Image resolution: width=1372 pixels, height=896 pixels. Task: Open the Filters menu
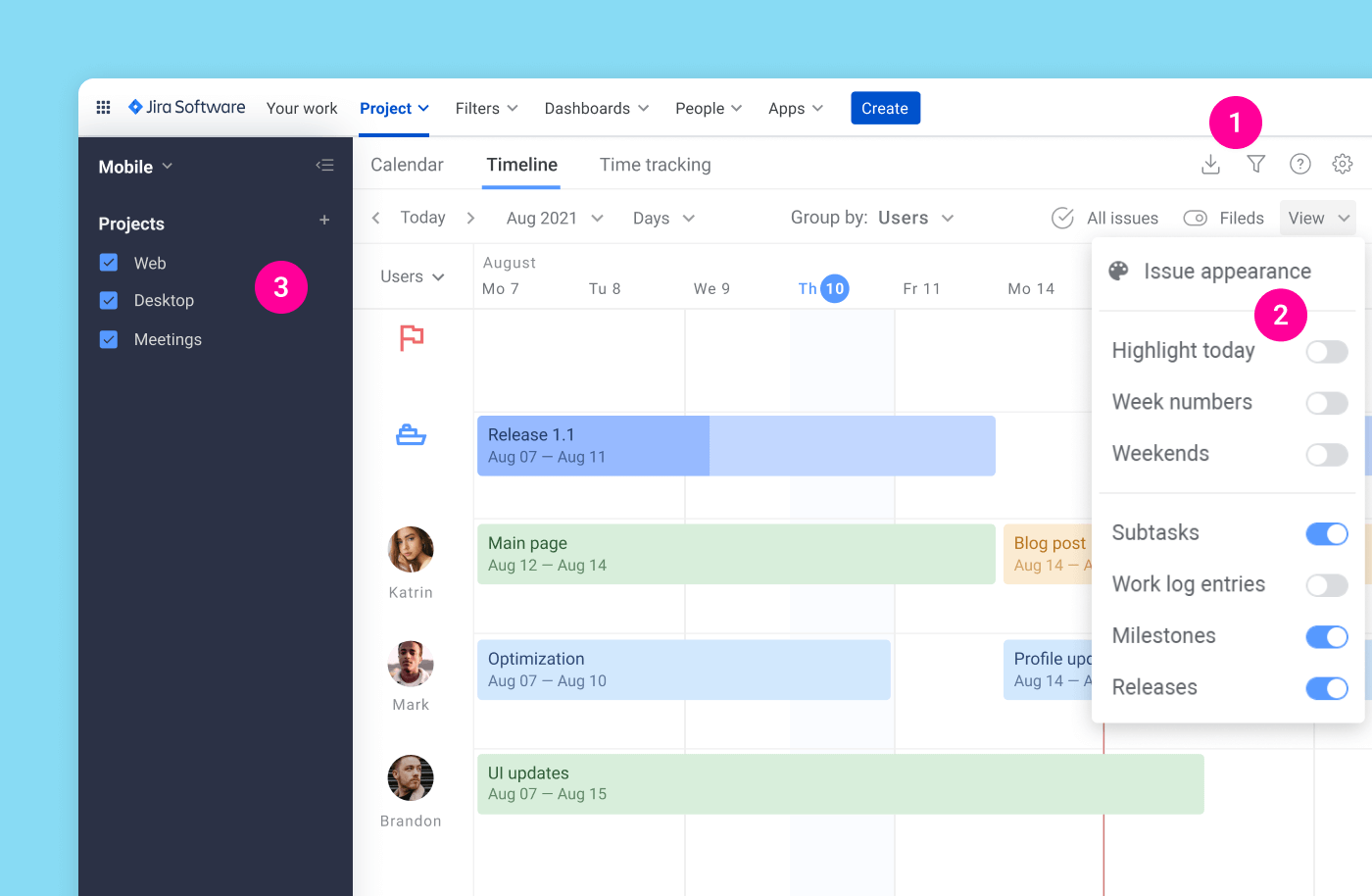point(486,108)
